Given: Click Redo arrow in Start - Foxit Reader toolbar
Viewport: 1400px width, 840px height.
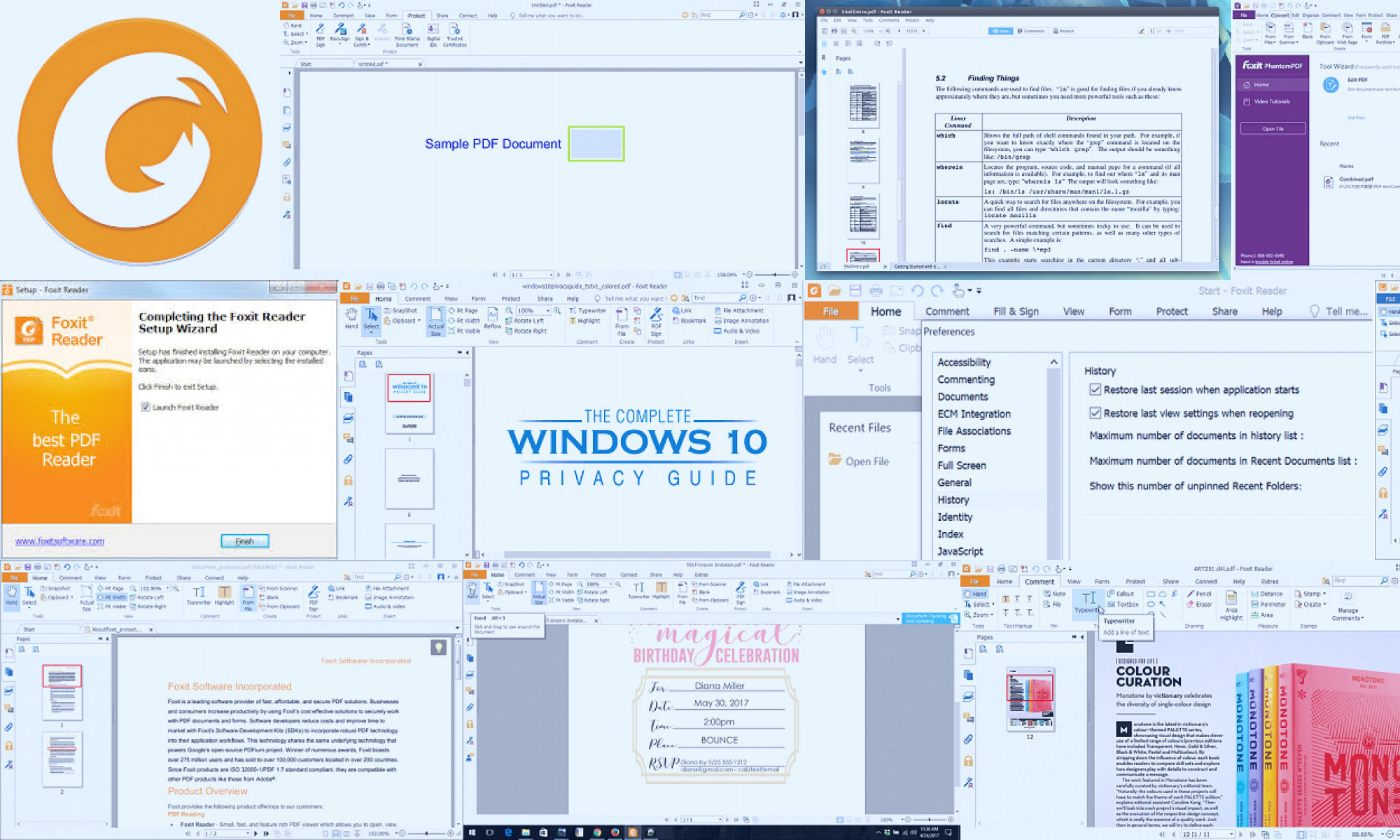Looking at the screenshot, I should 937,290.
